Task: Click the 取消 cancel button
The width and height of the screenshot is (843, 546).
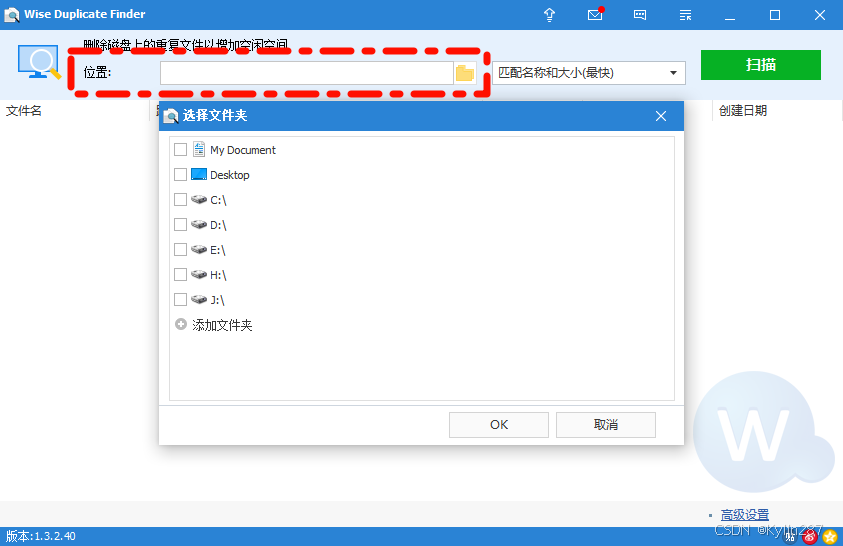Action: tap(606, 425)
